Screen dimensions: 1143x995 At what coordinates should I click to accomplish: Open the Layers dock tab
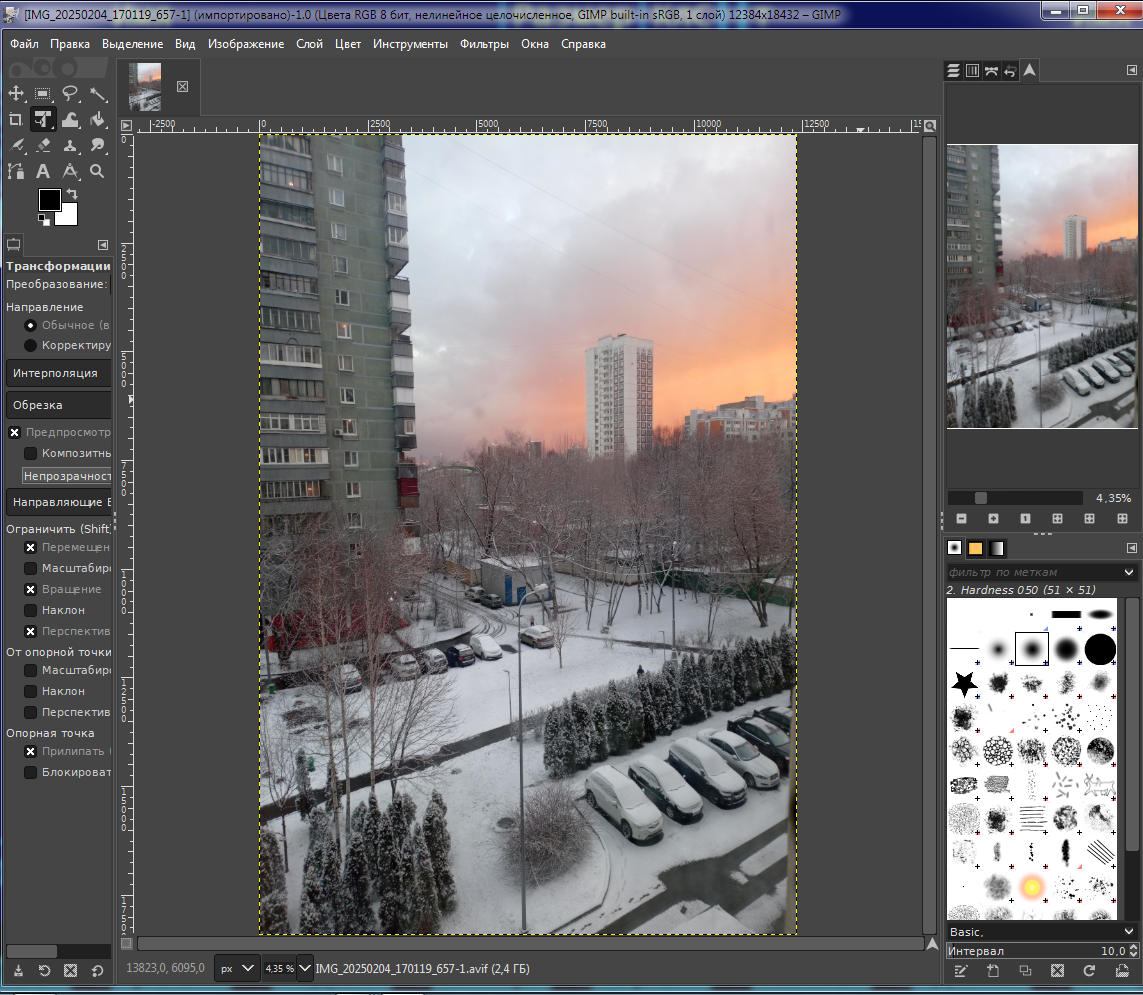[954, 71]
